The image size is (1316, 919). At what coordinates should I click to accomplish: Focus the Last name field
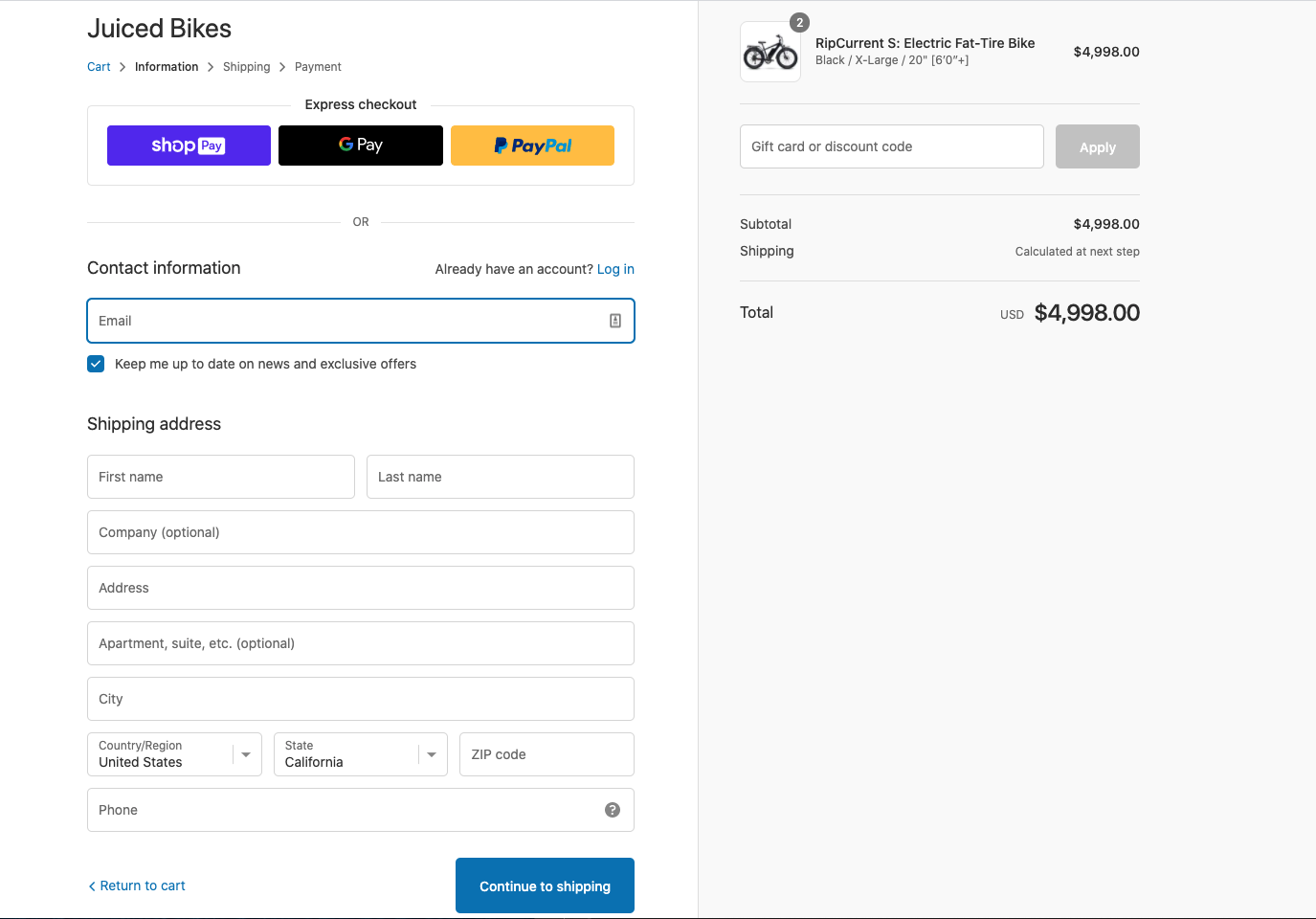tap(501, 477)
